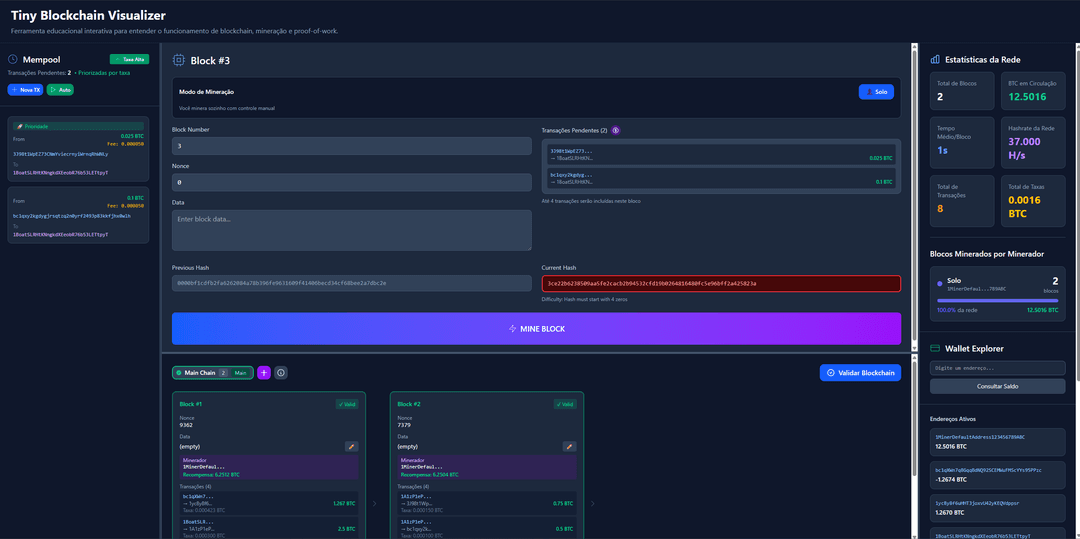Screen dimensions: 1080x539
Task: Click the Wallet Explorer card icon
Action: pos(934,348)
